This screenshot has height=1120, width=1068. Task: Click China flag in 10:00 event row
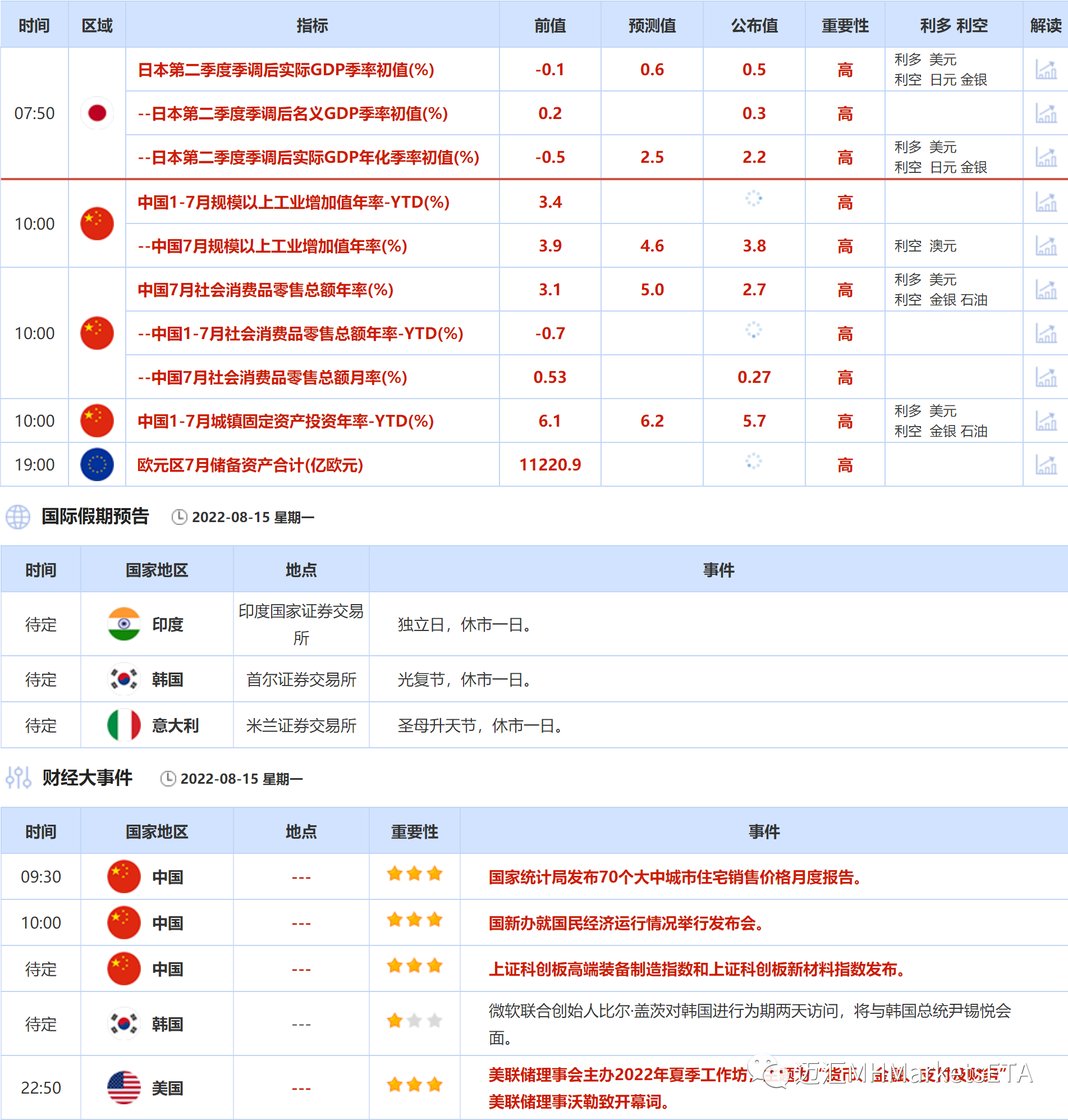click(123, 922)
